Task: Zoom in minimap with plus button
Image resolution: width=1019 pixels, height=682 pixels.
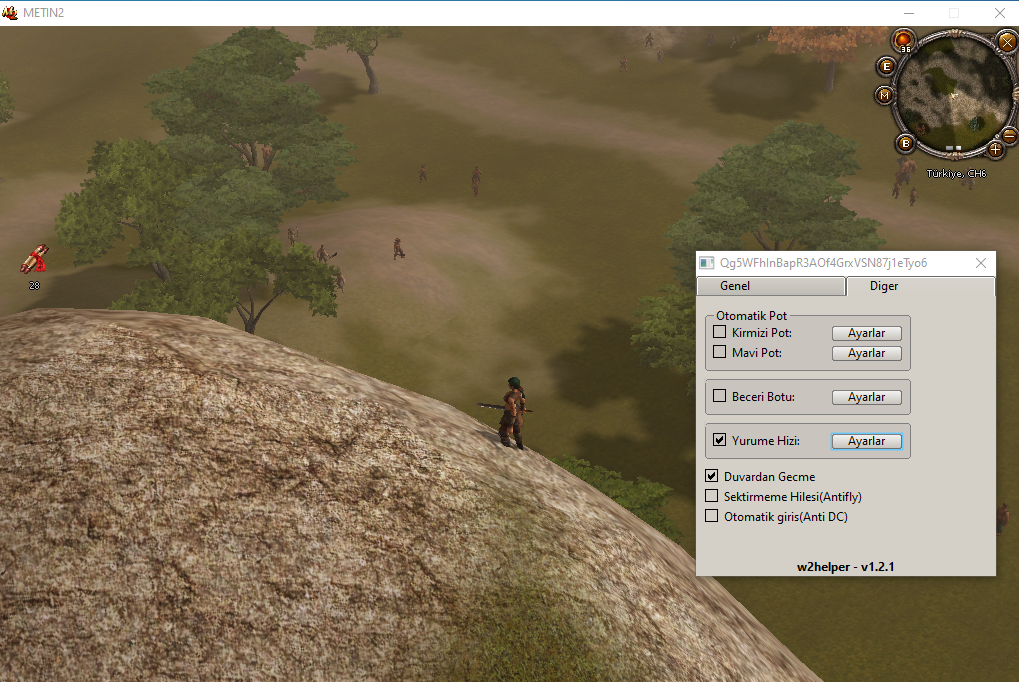Action: tap(995, 150)
